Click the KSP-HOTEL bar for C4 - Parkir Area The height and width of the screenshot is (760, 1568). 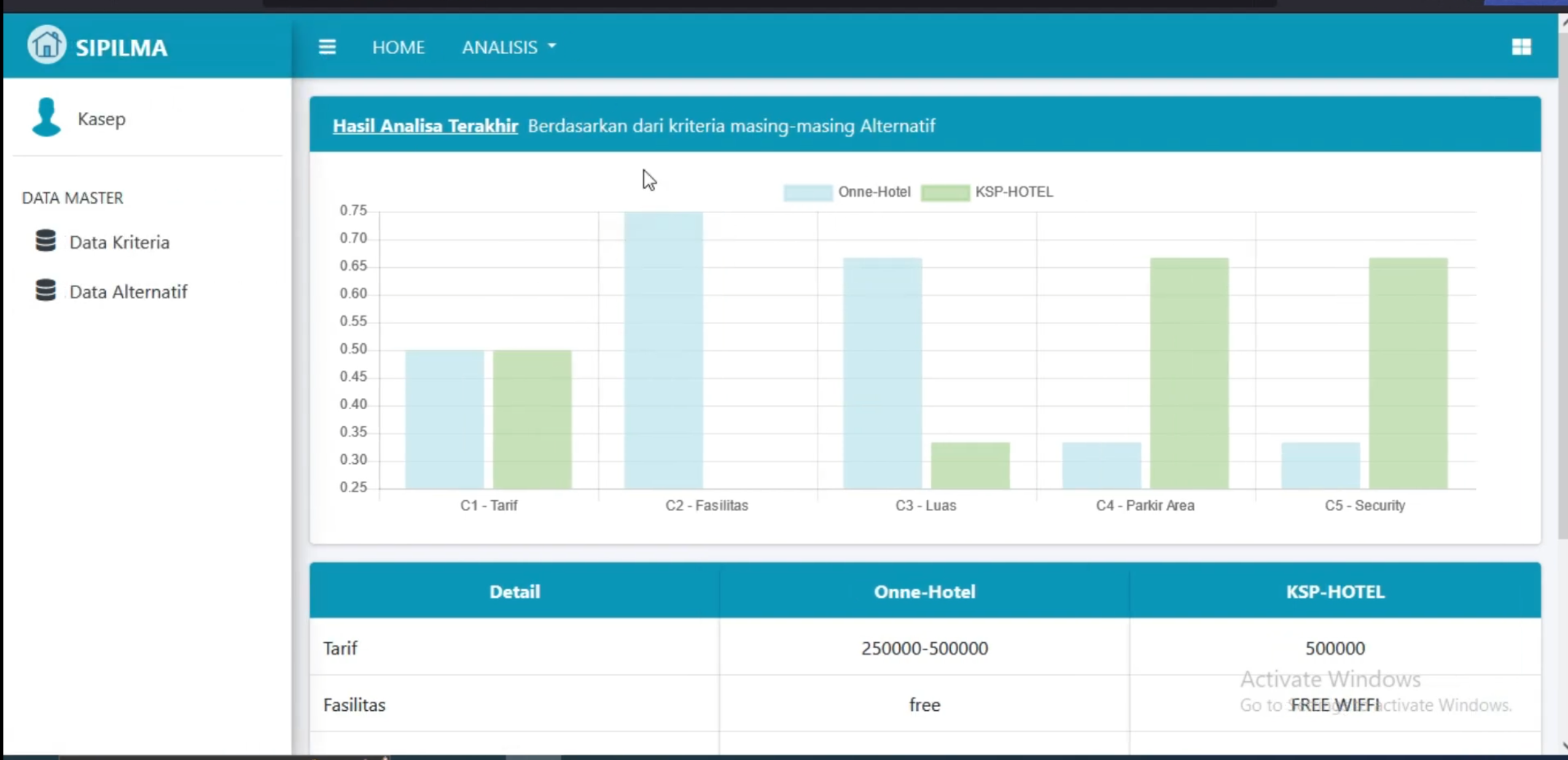point(1190,374)
